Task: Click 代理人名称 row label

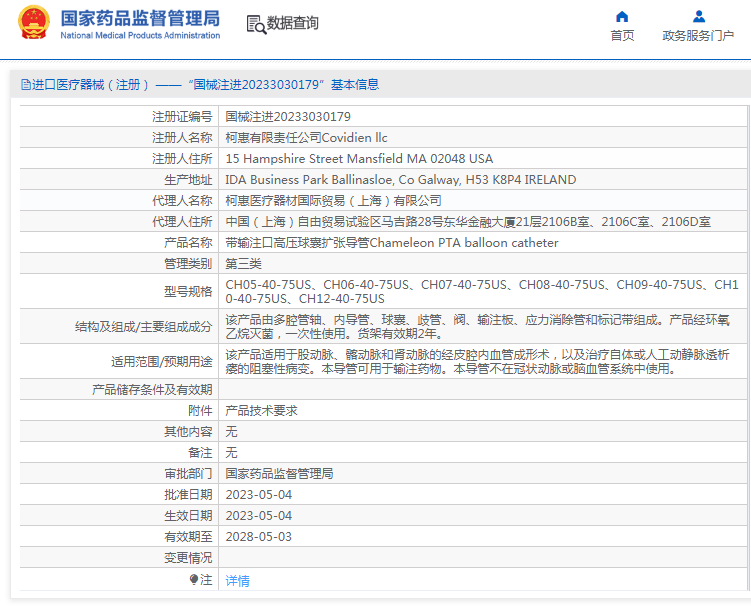Action: tap(182, 201)
